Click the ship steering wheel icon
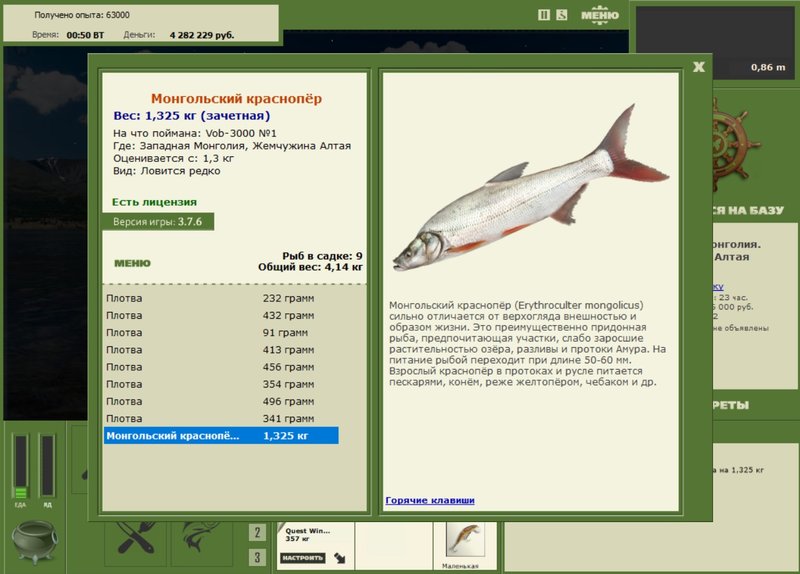This screenshot has height=574, width=800. tap(736, 144)
